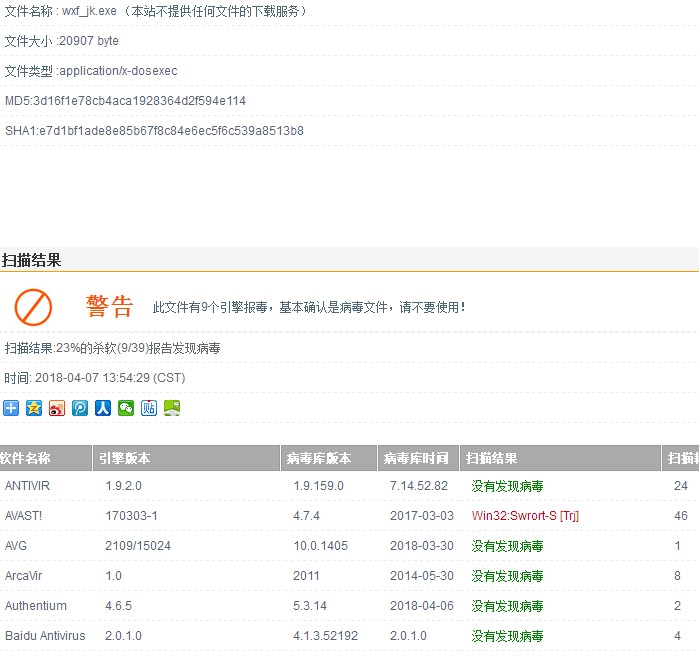Click the orange 警告 warning label
Viewport: 699px width, 657px height.
coord(110,307)
